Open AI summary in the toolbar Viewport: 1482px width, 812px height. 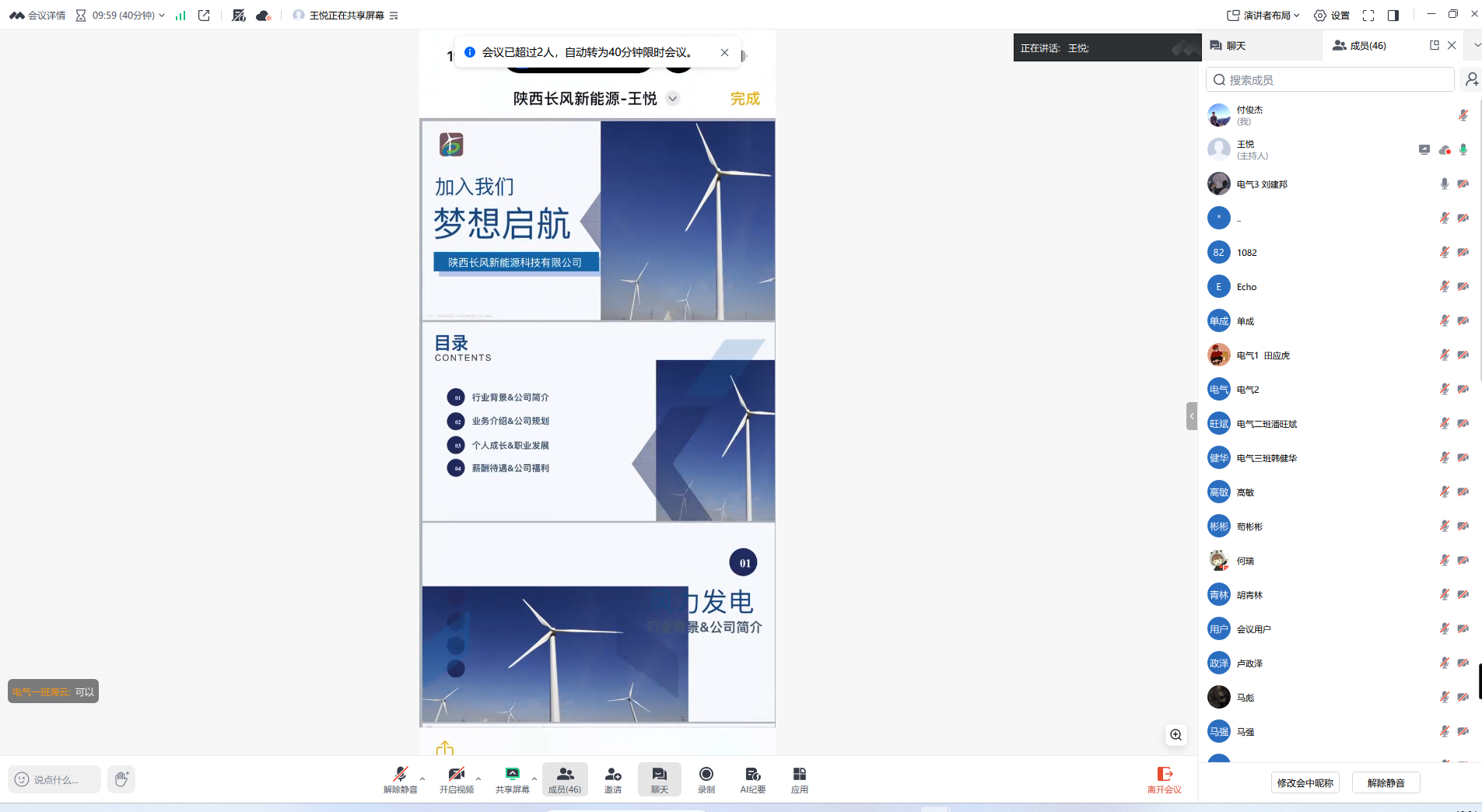[x=753, y=779]
